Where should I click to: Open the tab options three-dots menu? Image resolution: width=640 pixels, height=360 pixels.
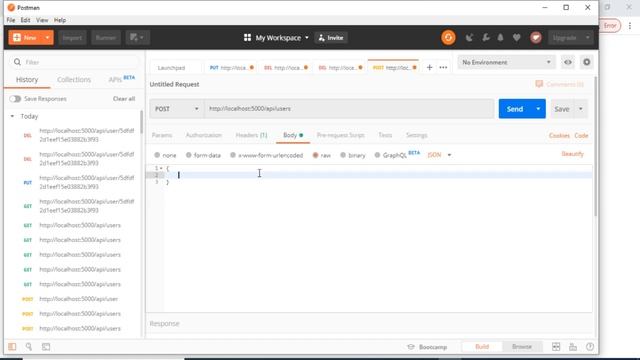pyautogui.click(x=443, y=67)
